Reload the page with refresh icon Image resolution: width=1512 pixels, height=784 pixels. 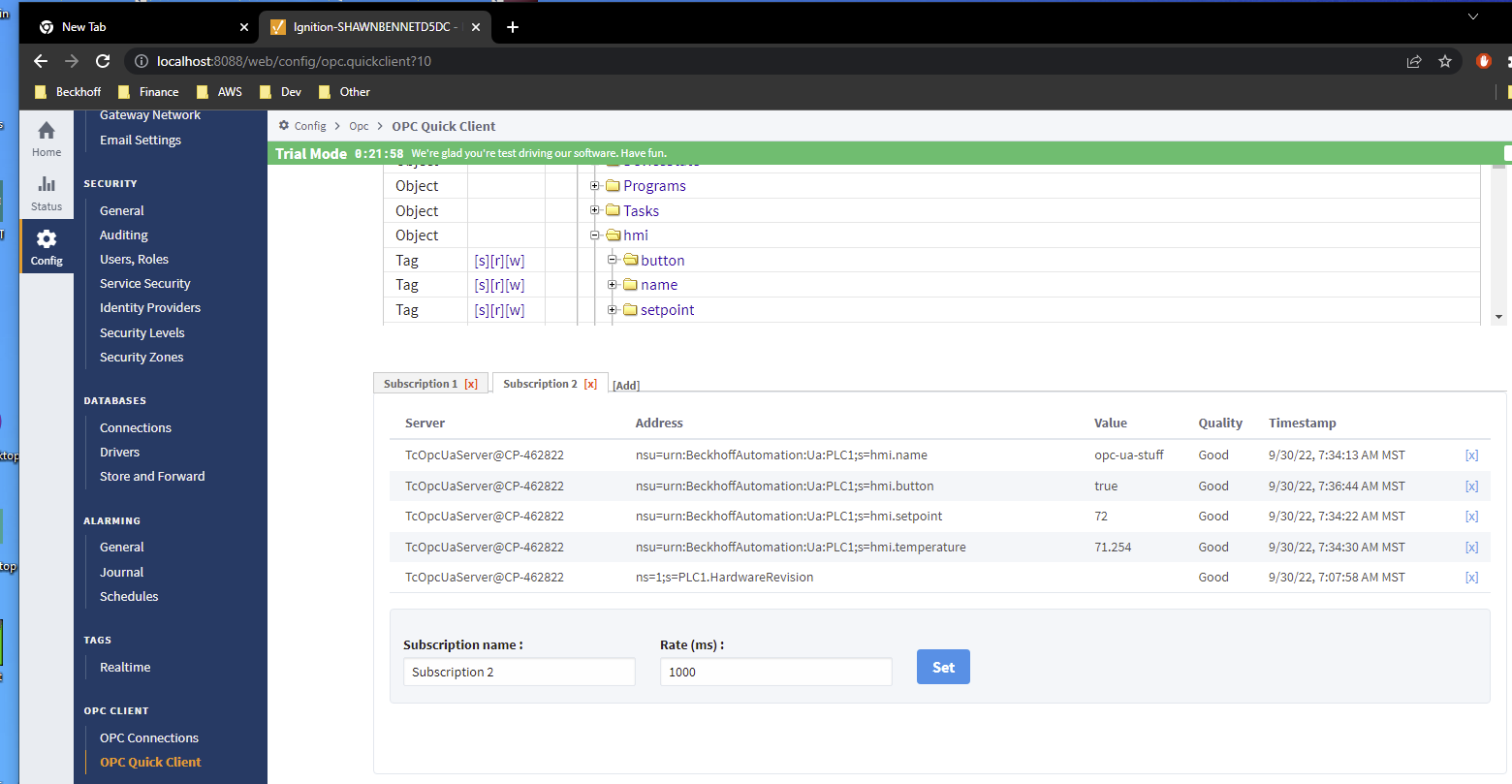tap(103, 61)
